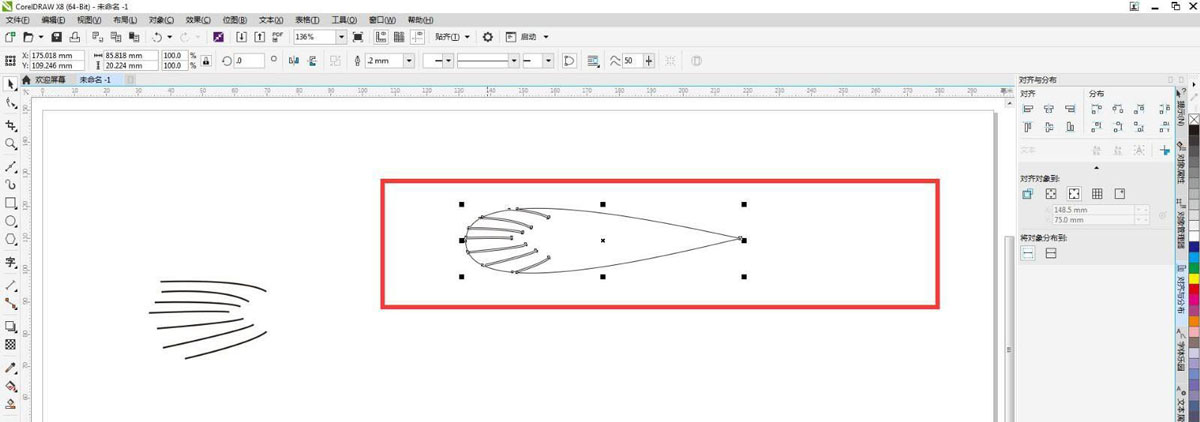Image resolution: width=1200 pixels, height=422 pixels.
Task: Select the Zoom magnifier tool
Action: [x=10, y=144]
